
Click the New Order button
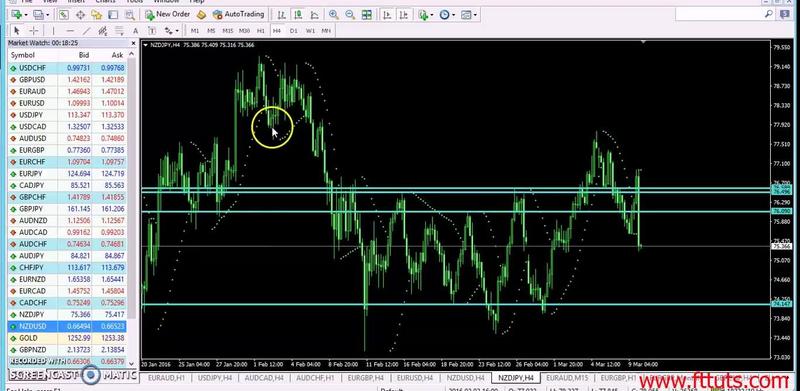[167, 15]
